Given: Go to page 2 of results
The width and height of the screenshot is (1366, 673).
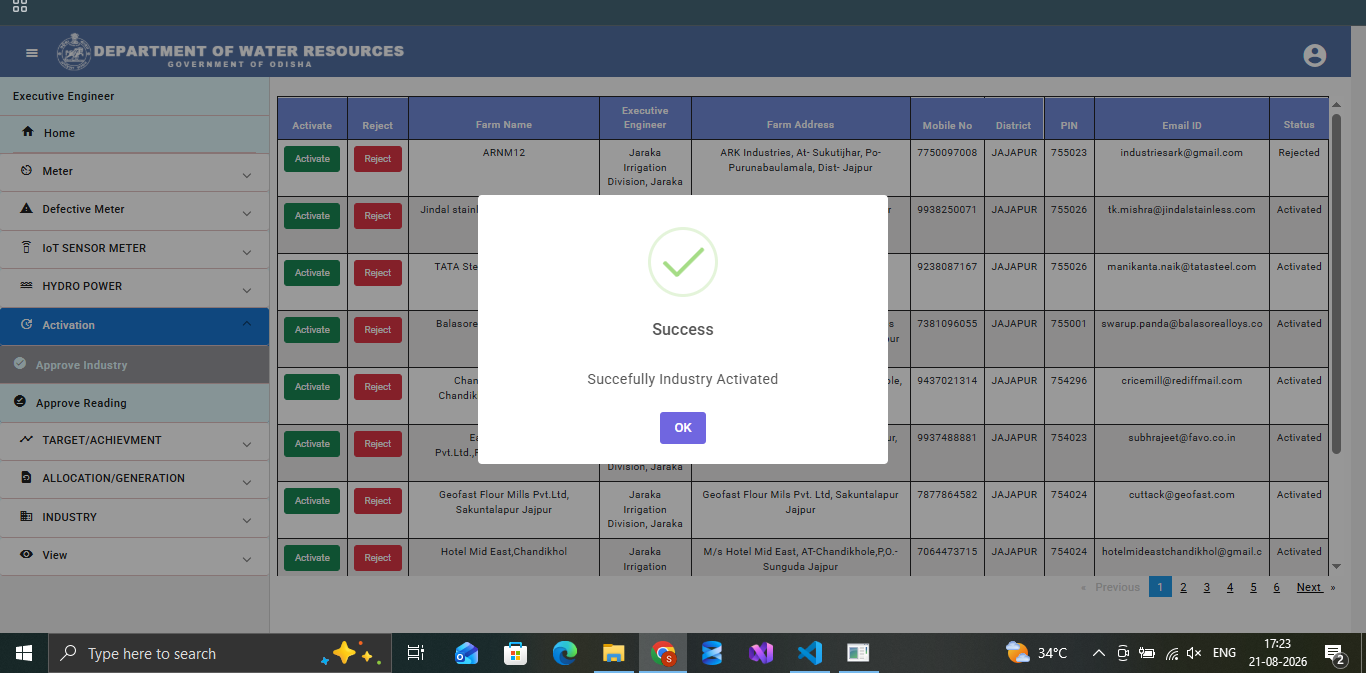Looking at the screenshot, I should click(1183, 587).
